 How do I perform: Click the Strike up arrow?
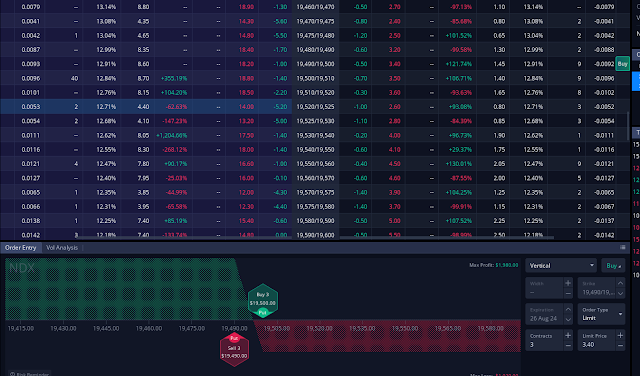tap(620, 283)
